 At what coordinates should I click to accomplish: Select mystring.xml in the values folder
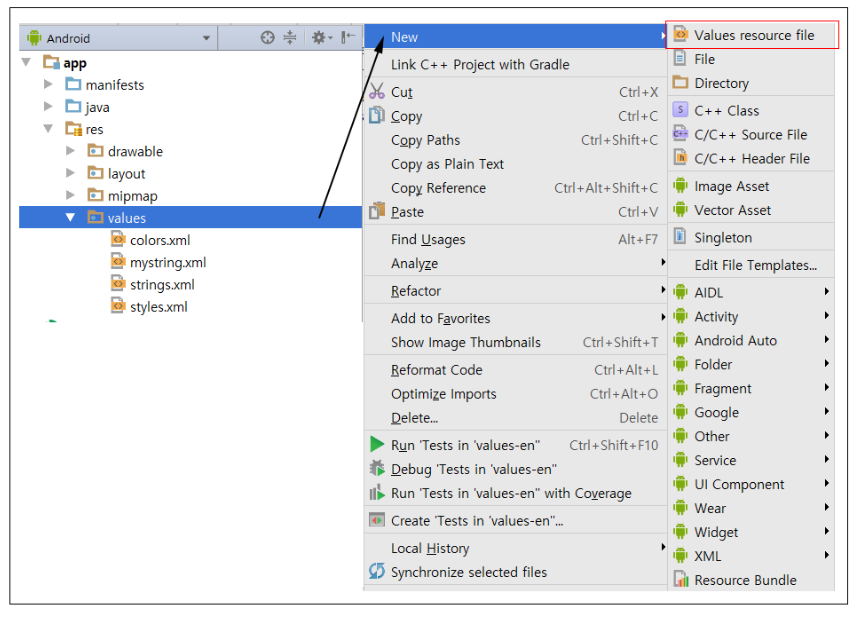[x=168, y=262]
